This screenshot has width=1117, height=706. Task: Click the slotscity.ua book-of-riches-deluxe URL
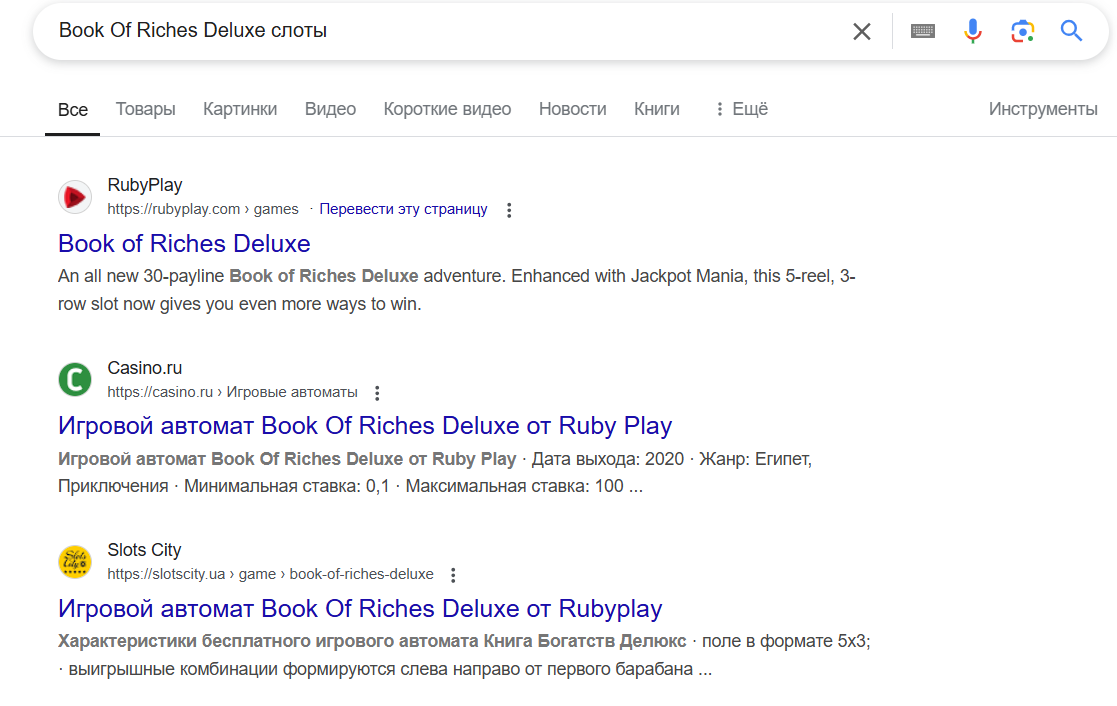pos(271,574)
